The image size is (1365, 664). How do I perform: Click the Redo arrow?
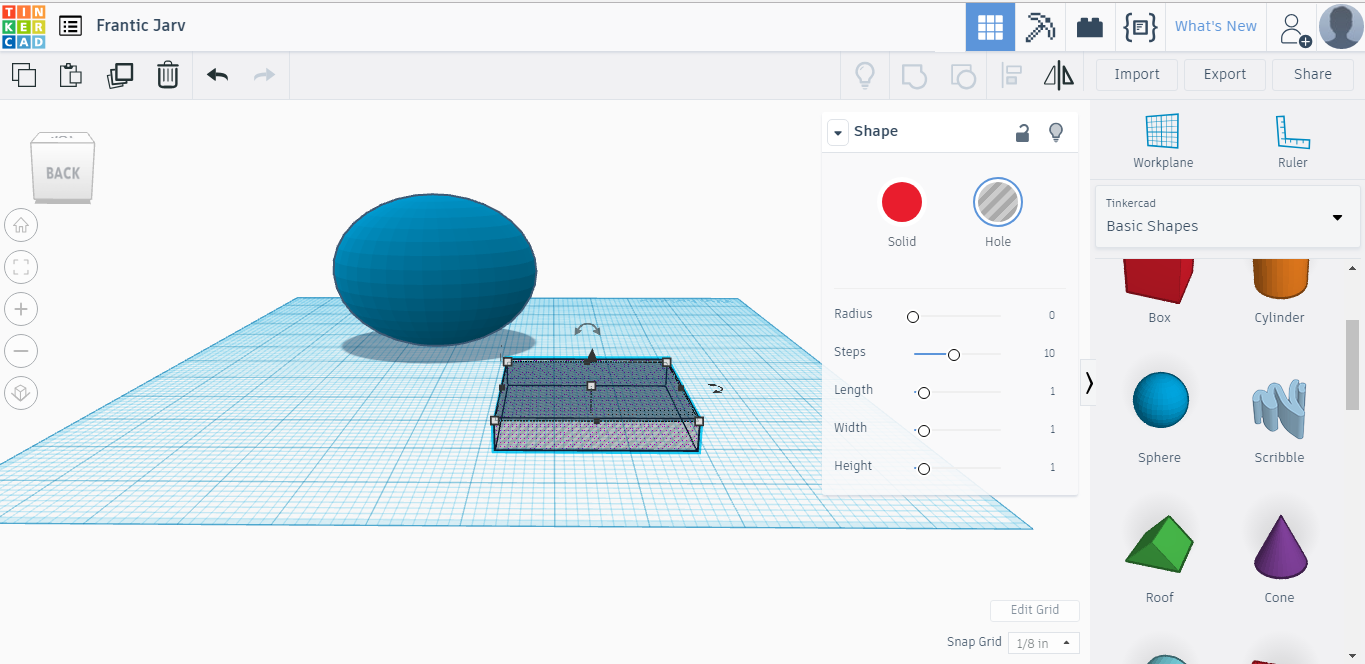tap(264, 75)
